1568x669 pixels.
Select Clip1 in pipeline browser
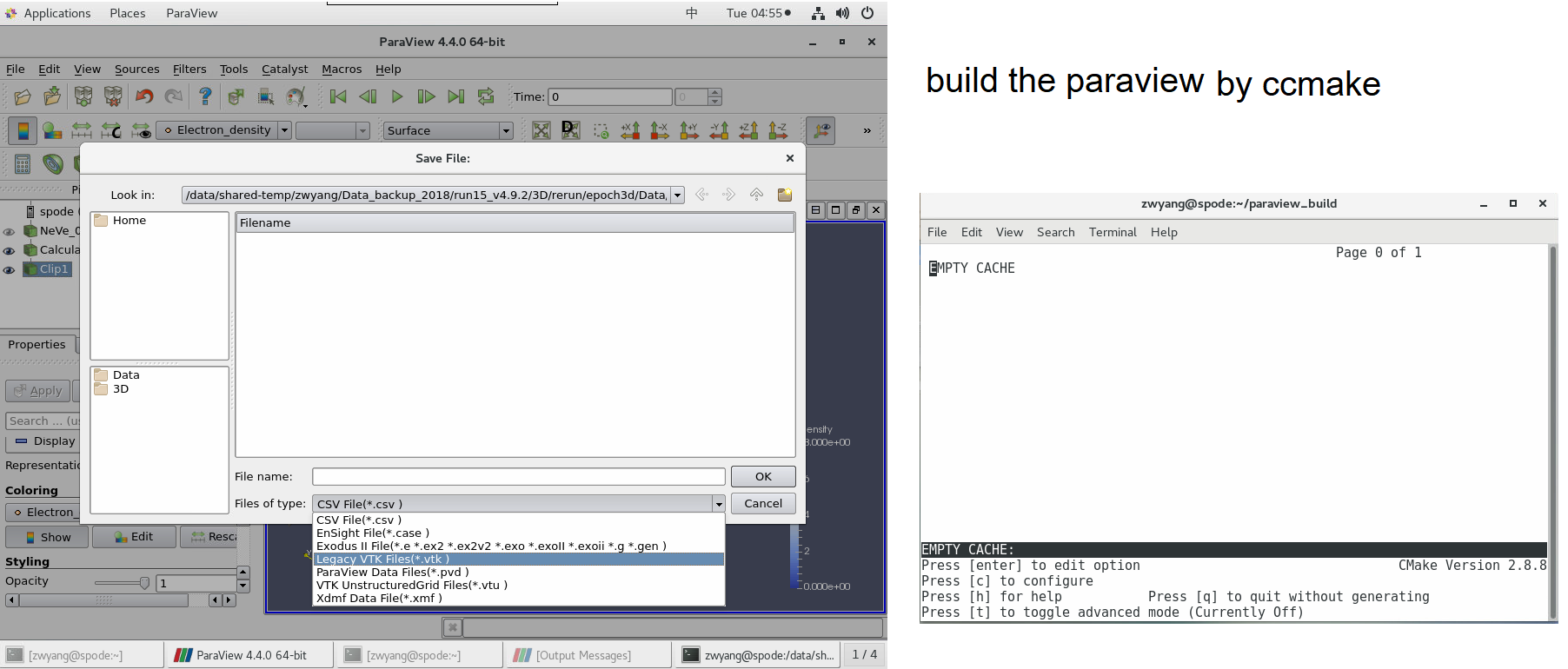pyautogui.click(x=54, y=269)
